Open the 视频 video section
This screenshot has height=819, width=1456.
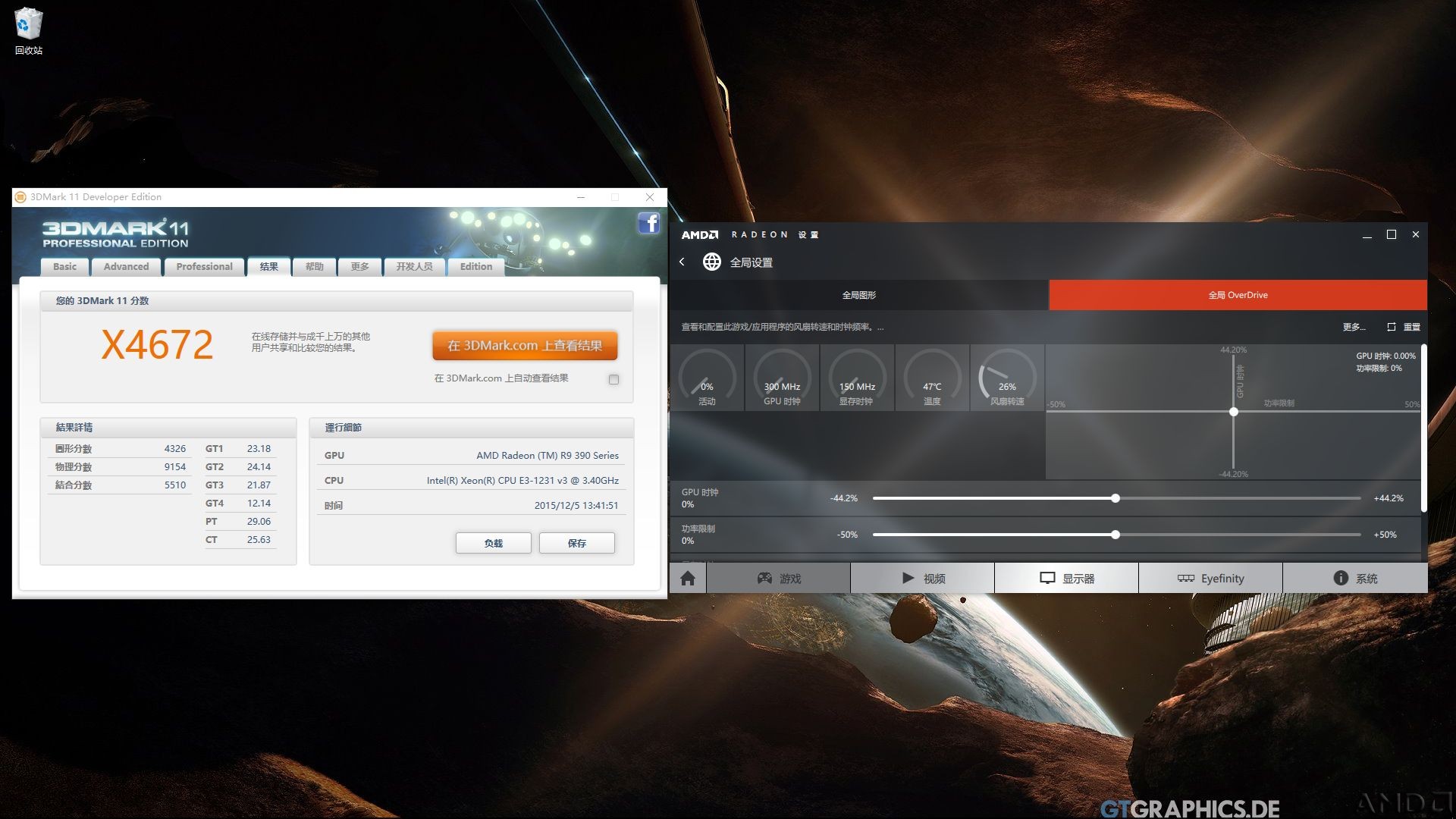click(x=922, y=579)
